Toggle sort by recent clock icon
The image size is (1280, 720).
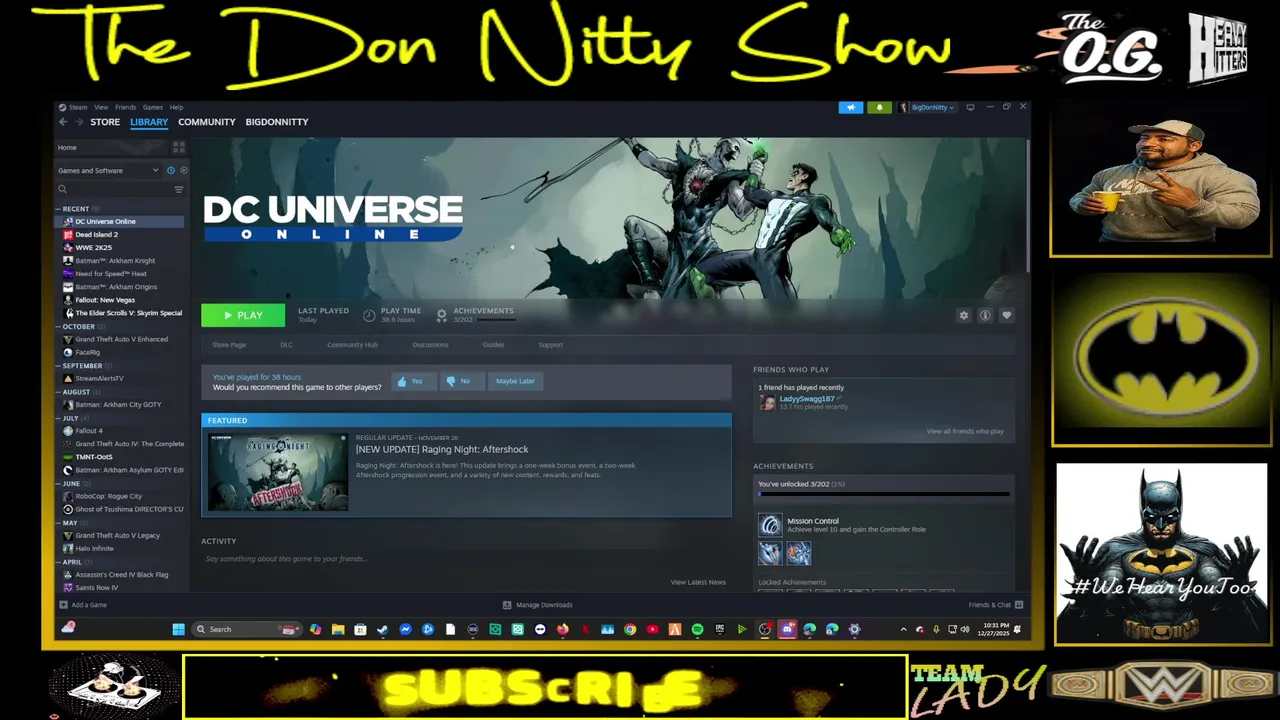[171, 171]
